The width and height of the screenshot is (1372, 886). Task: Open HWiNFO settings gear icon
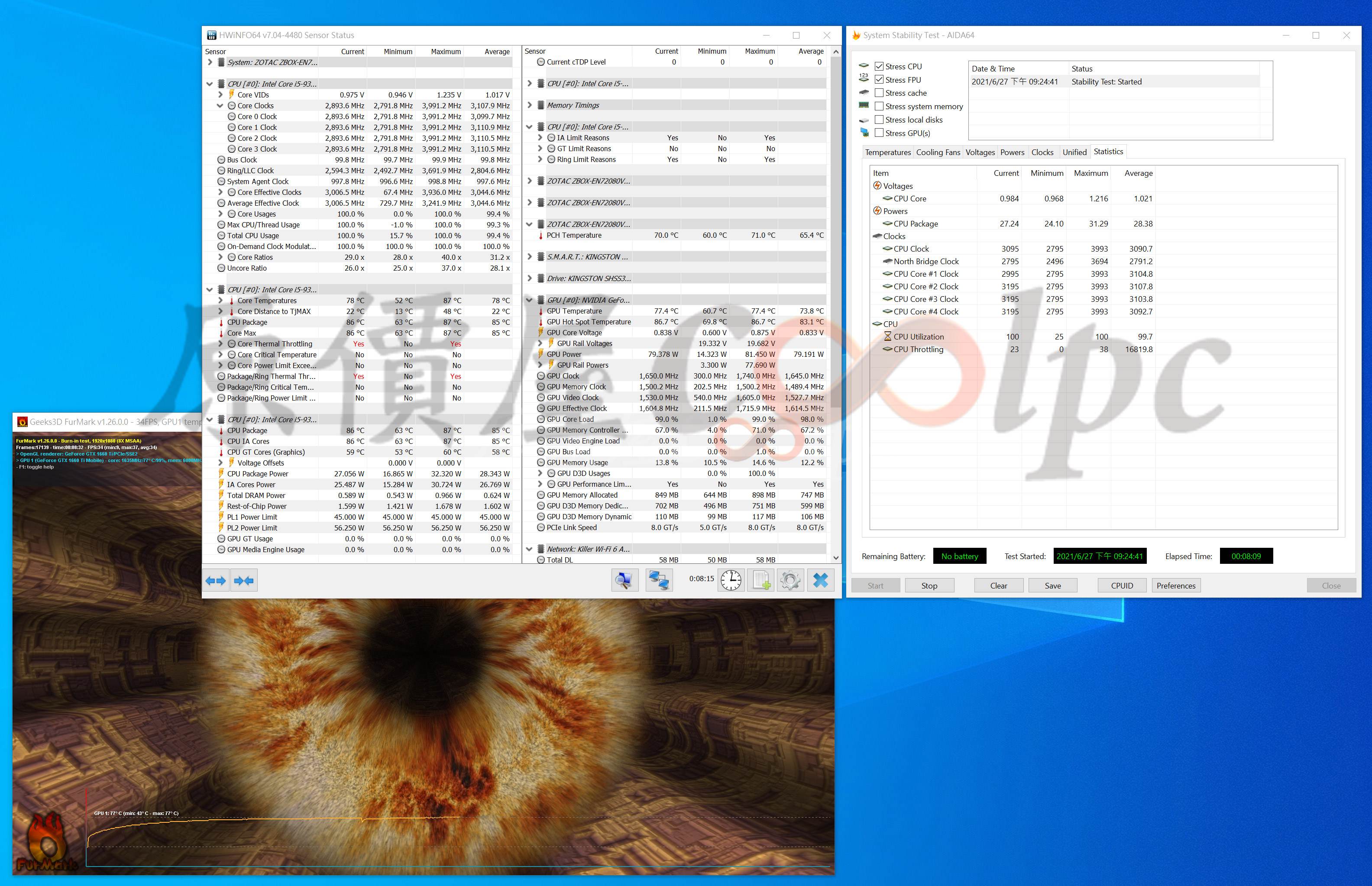[790, 581]
